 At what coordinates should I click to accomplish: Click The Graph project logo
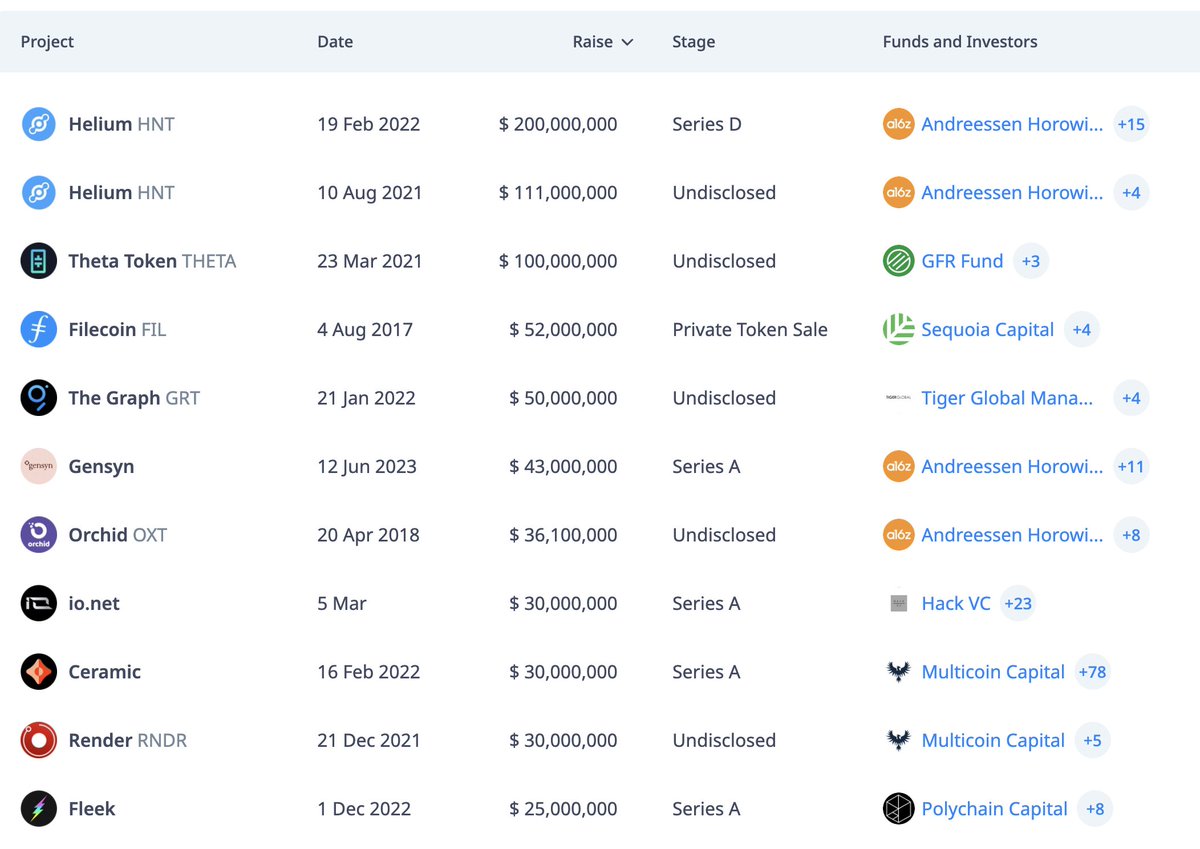(39, 398)
